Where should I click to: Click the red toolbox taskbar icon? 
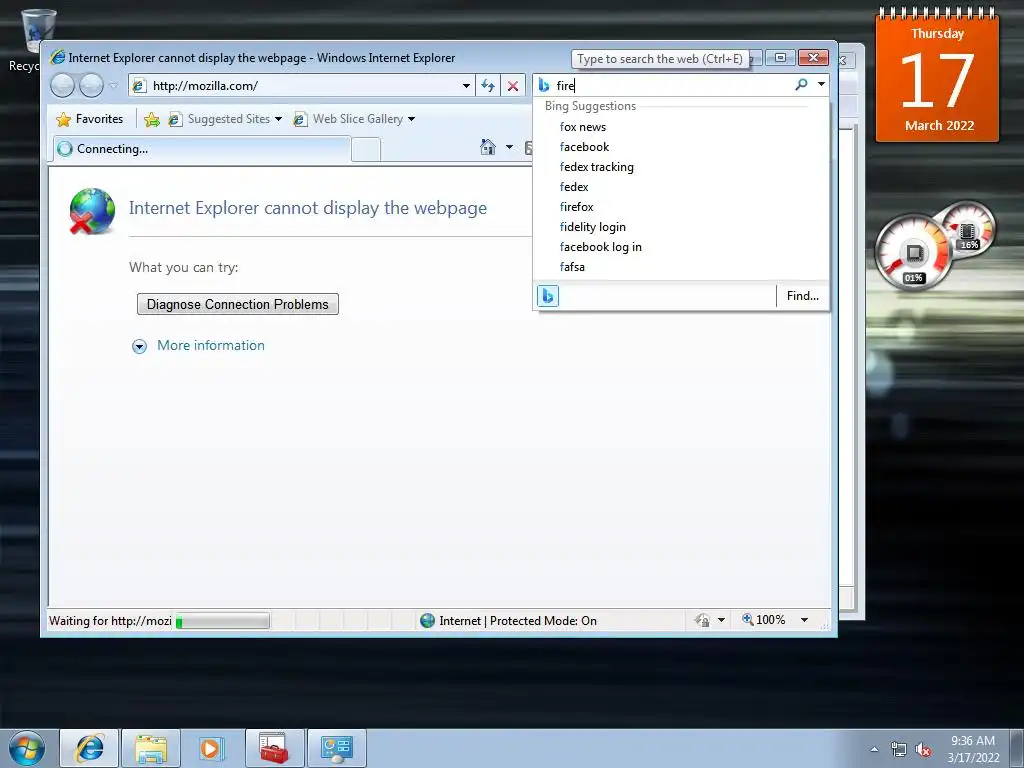[x=274, y=748]
